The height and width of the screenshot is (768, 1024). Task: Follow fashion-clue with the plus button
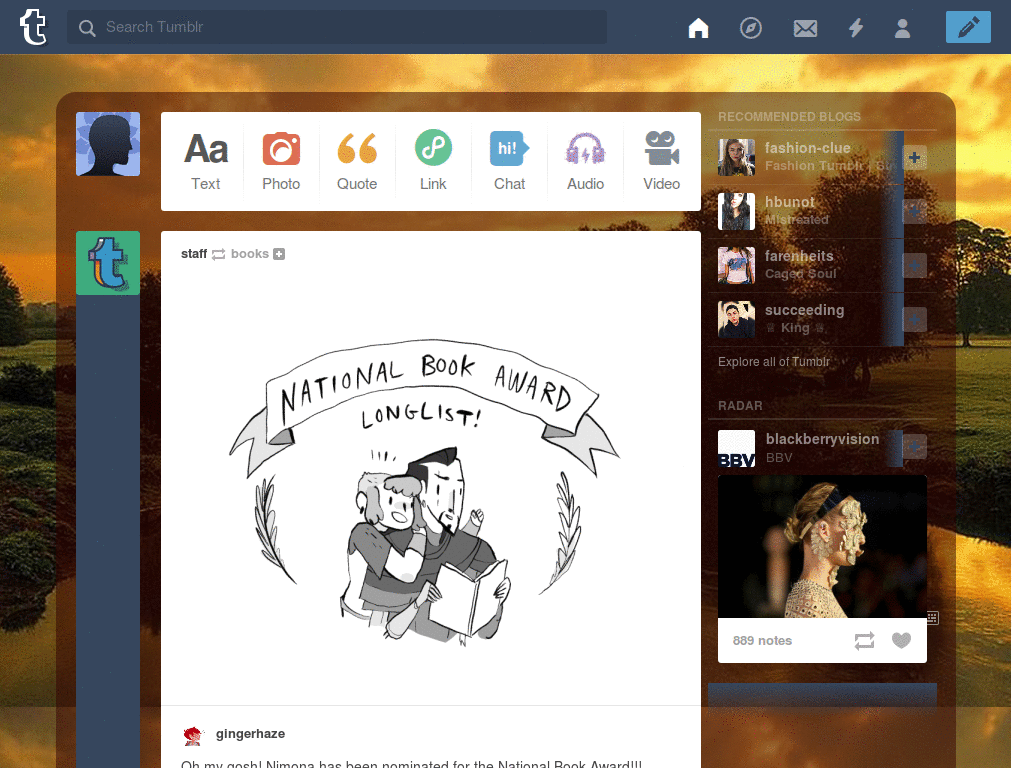[x=914, y=157]
